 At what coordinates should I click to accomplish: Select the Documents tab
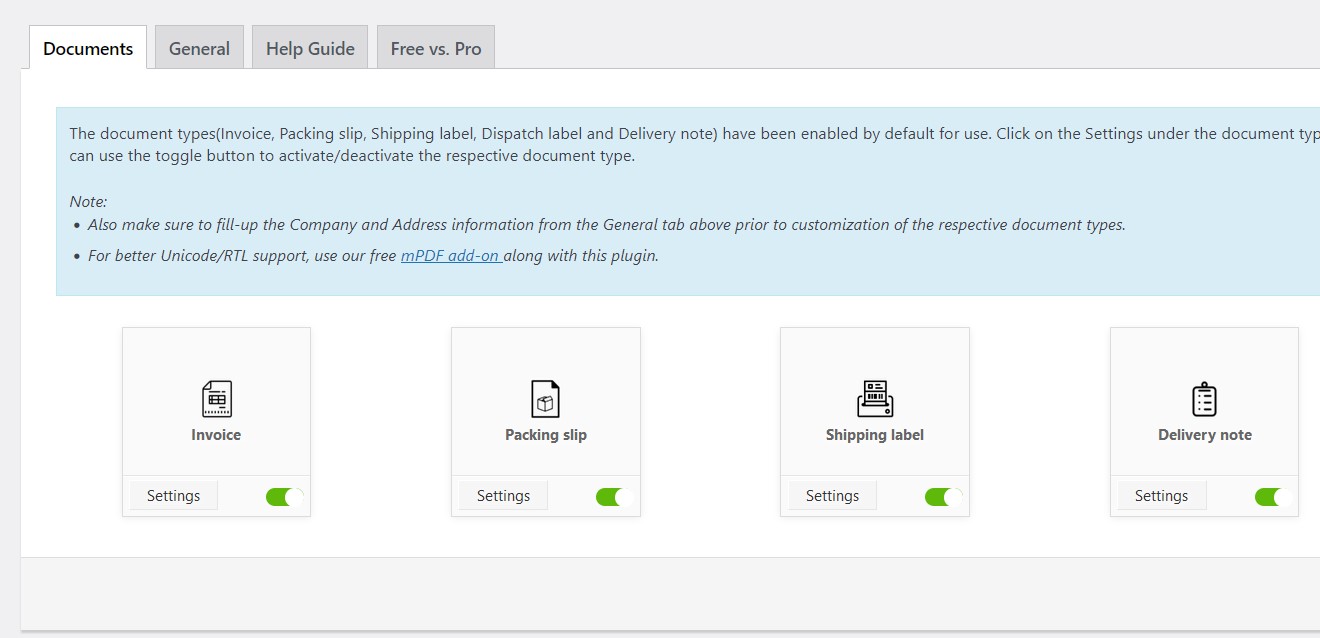pyautogui.click(x=88, y=48)
